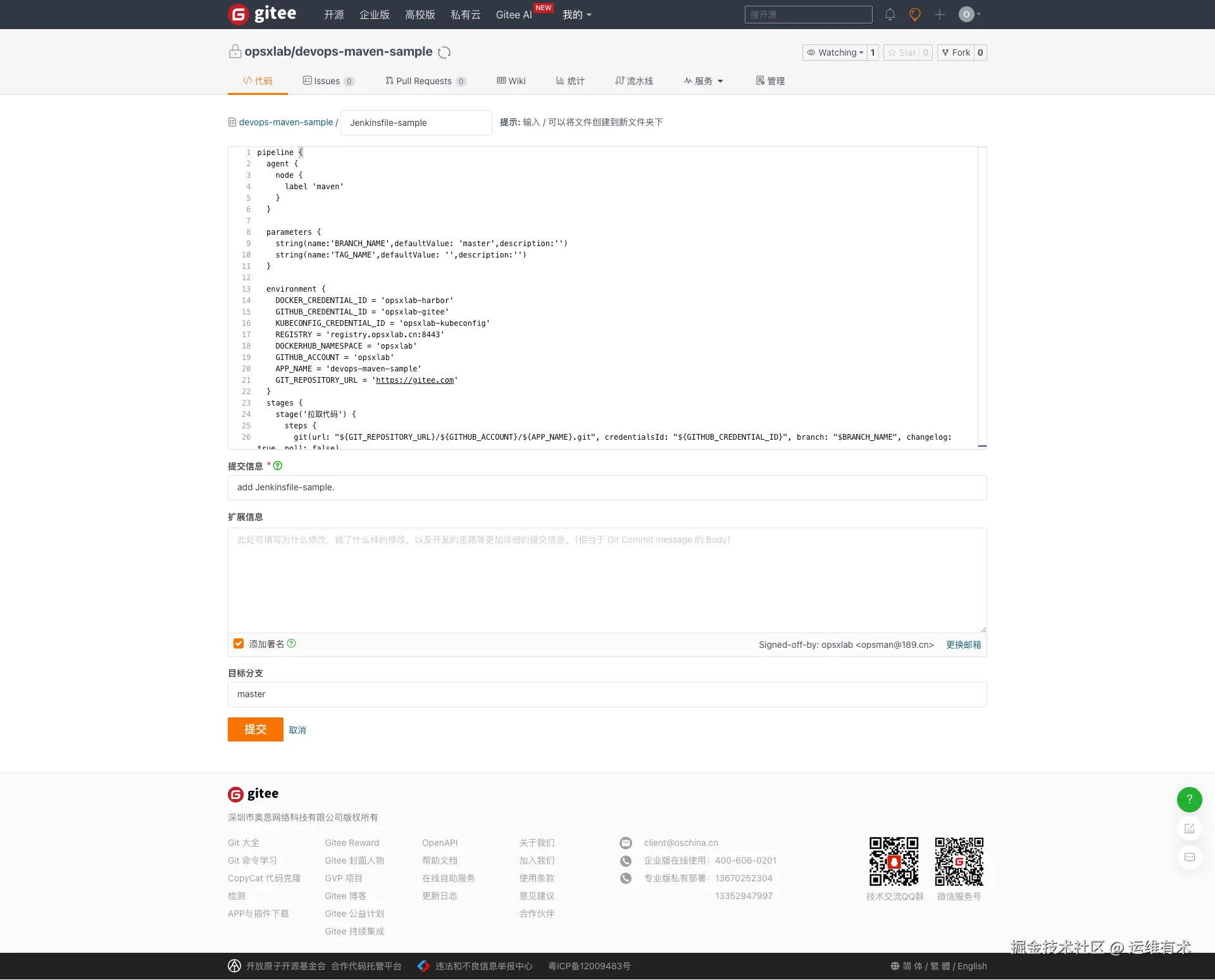Screen dimensions: 1215x980
Task: Open the floating question mark help button
Action: (1189, 799)
